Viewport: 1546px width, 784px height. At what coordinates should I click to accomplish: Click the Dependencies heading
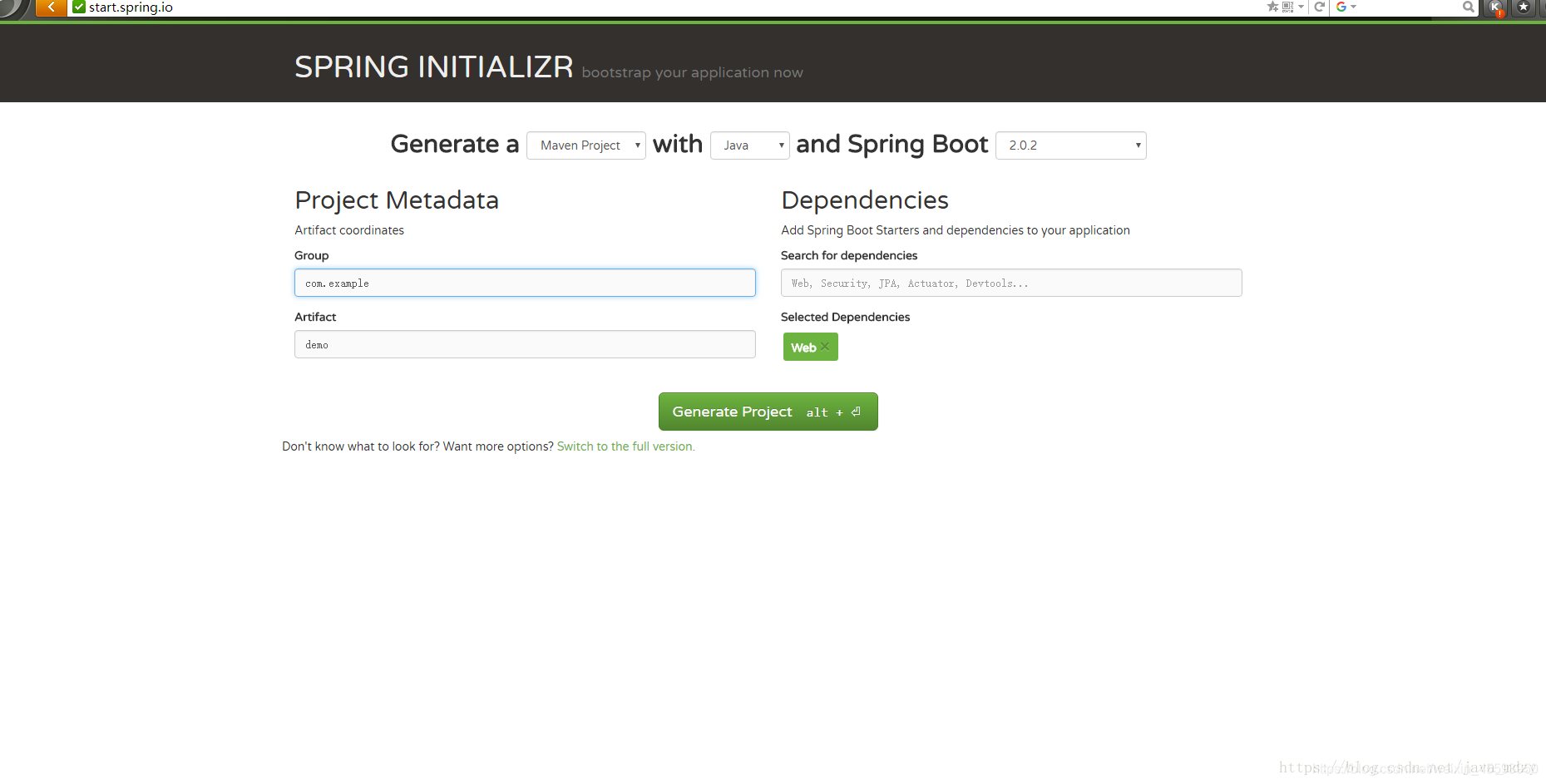(x=865, y=200)
